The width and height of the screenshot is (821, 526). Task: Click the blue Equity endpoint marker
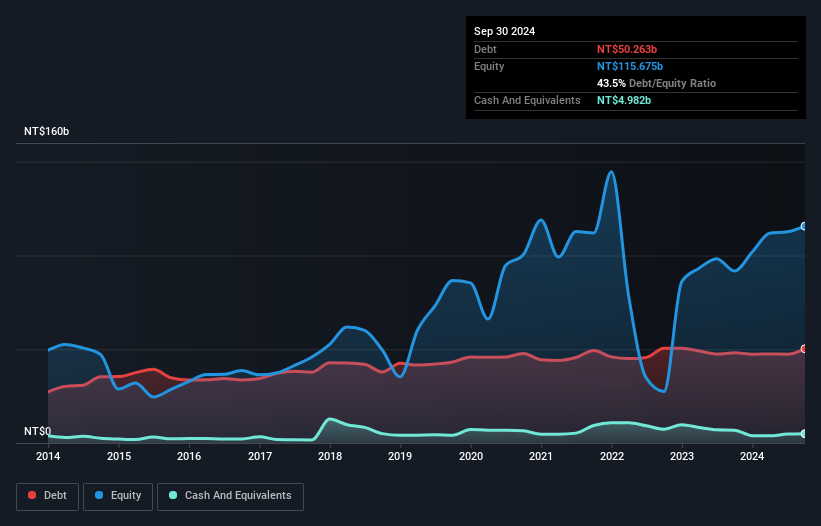[x=804, y=227]
